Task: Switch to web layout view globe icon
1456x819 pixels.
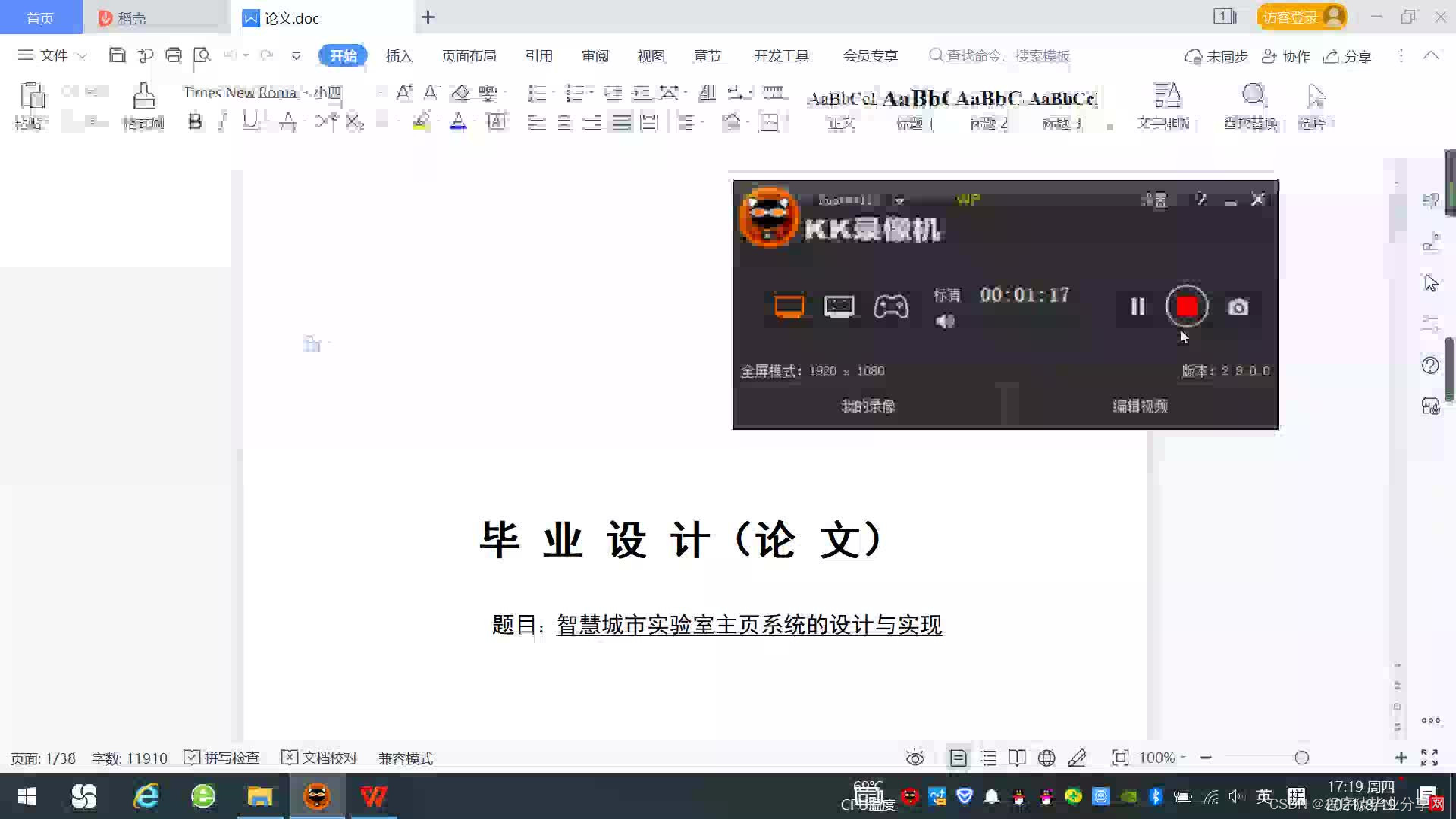Action: point(1046,758)
